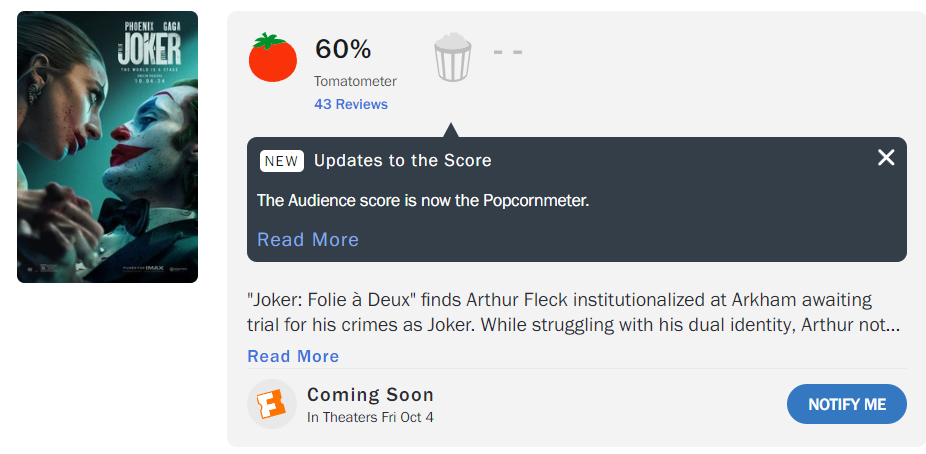The image size is (926, 454).
Task: Click the JOKER title on the poster
Action: coord(149,48)
